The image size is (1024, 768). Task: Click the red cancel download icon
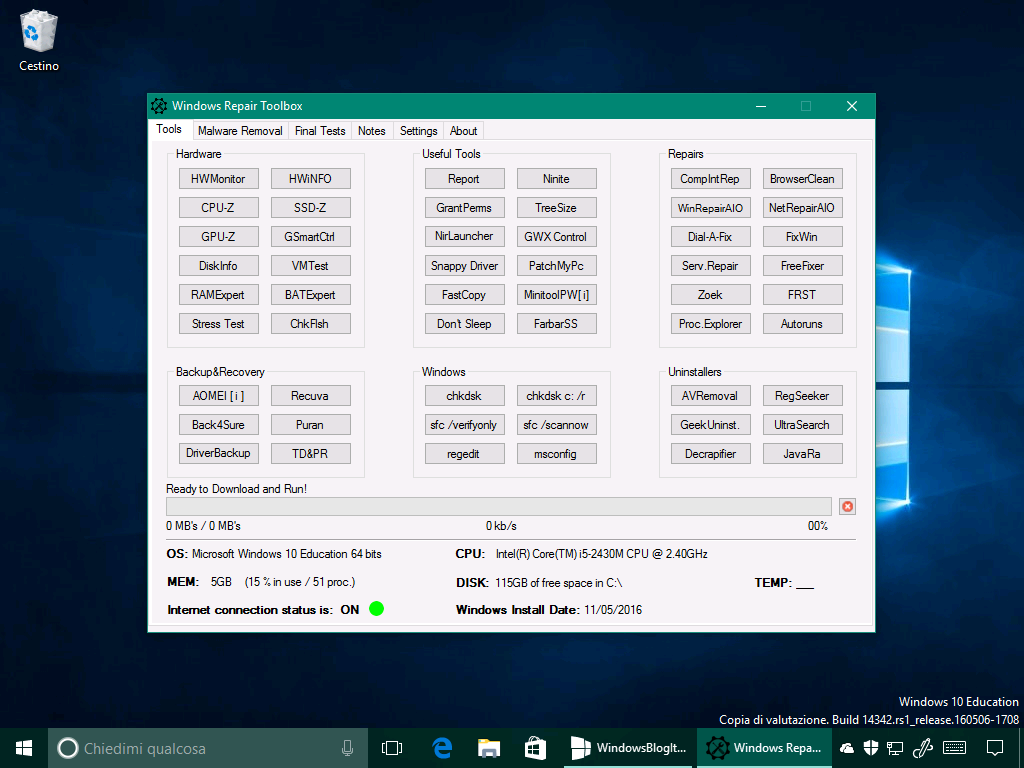click(x=847, y=507)
